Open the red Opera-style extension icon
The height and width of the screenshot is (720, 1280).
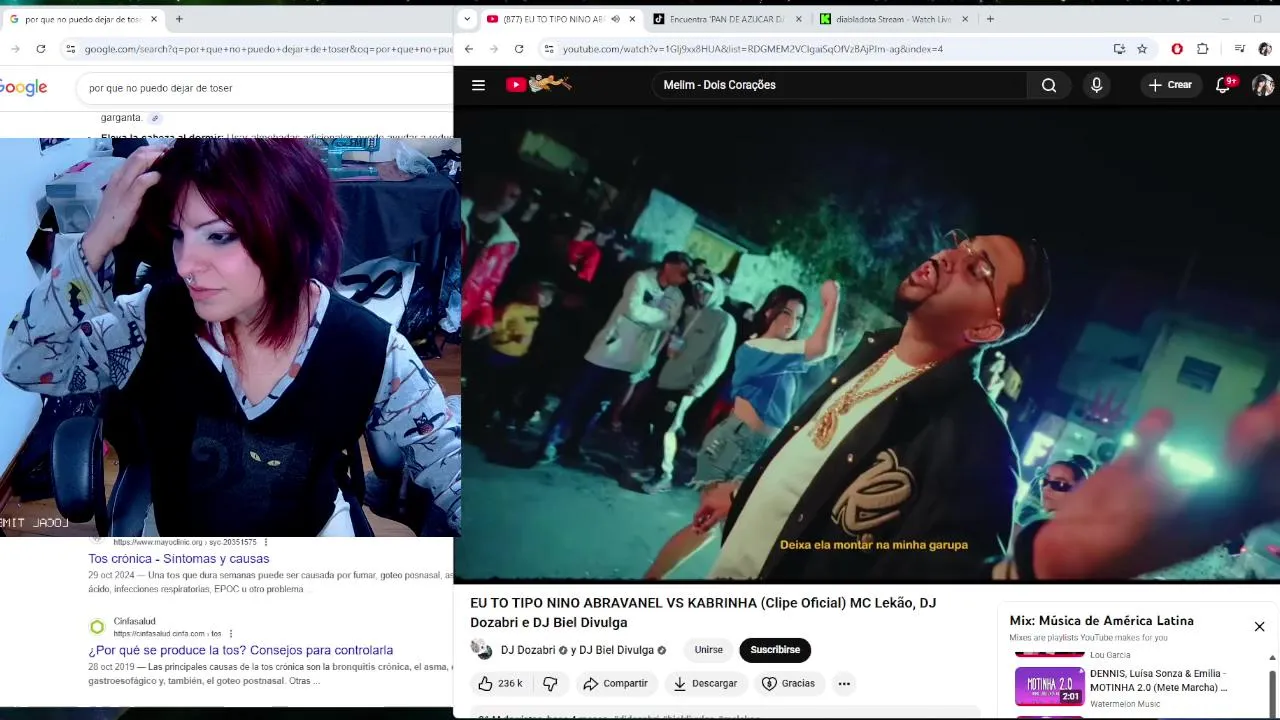(1177, 49)
